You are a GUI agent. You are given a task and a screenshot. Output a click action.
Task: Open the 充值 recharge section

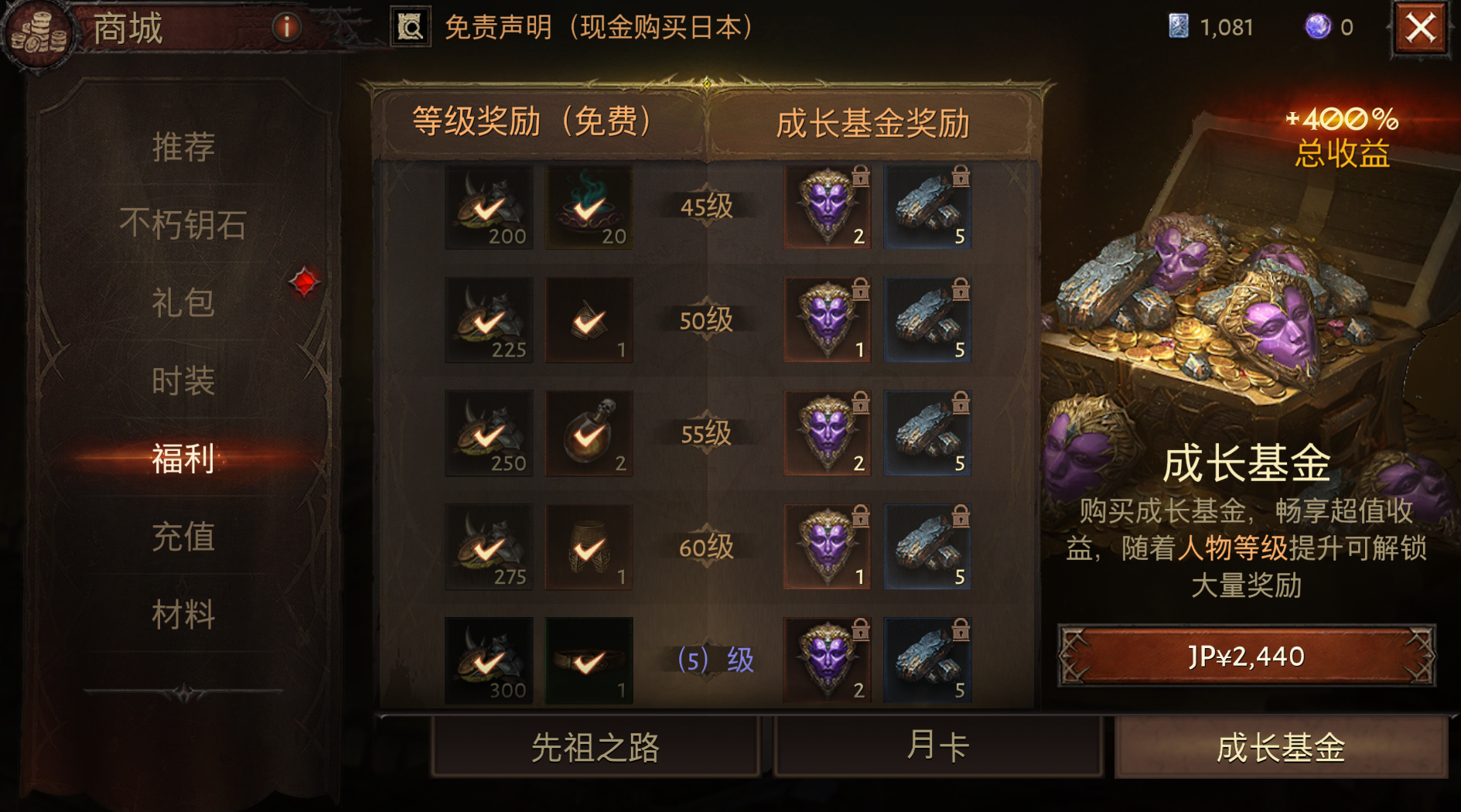(x=183, y=537)
